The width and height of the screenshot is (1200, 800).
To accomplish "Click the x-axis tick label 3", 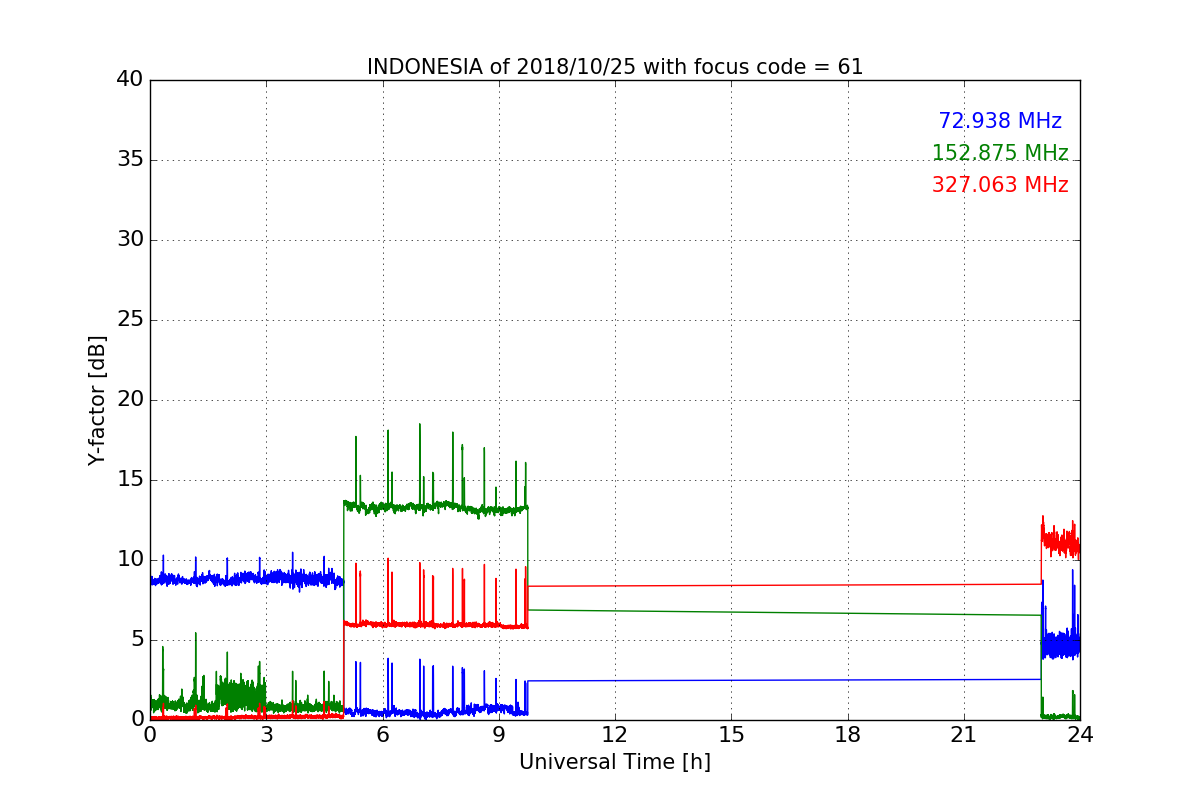I will click(x=266, y=735).
